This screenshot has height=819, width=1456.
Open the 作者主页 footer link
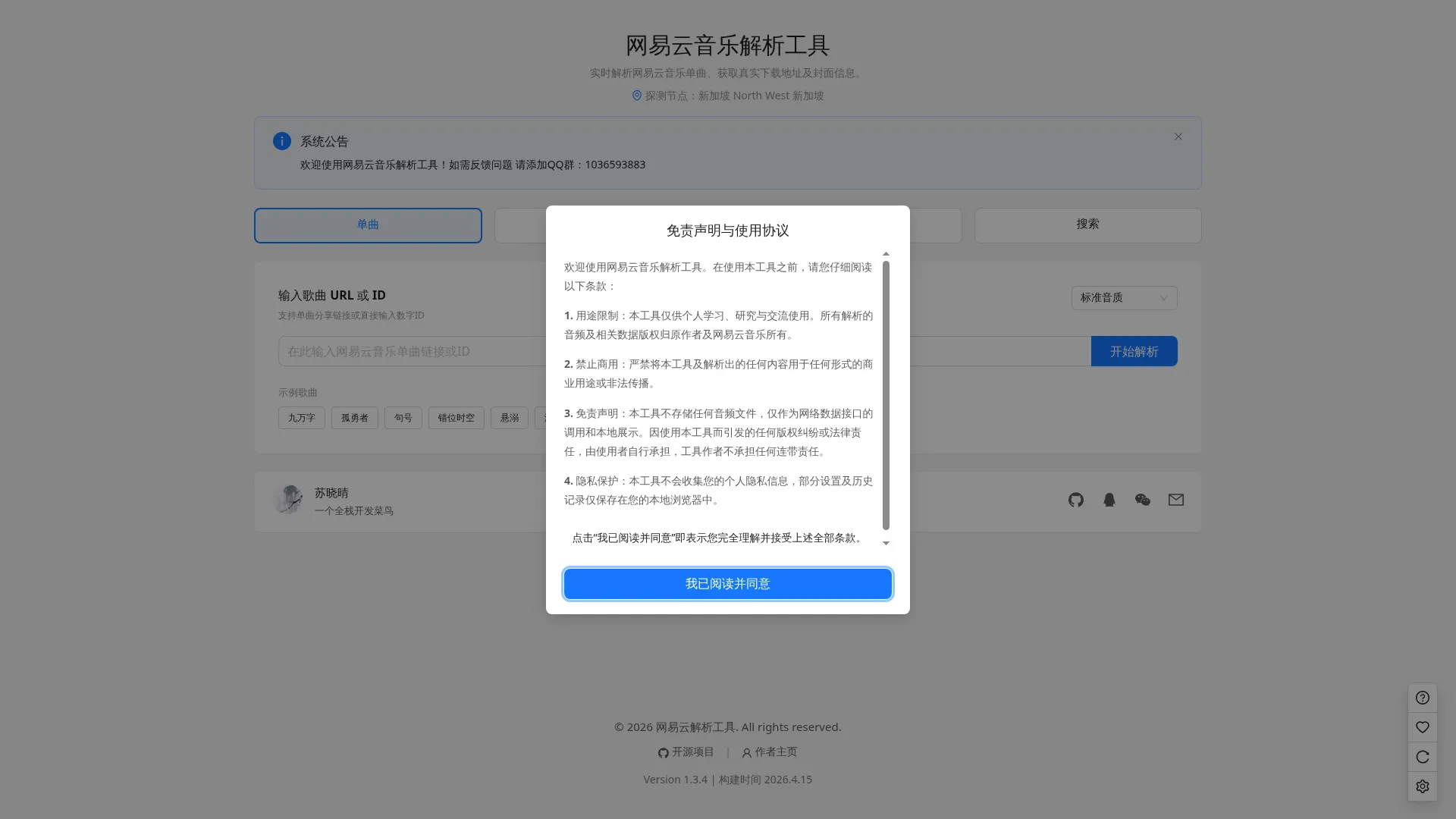[769, 752]
